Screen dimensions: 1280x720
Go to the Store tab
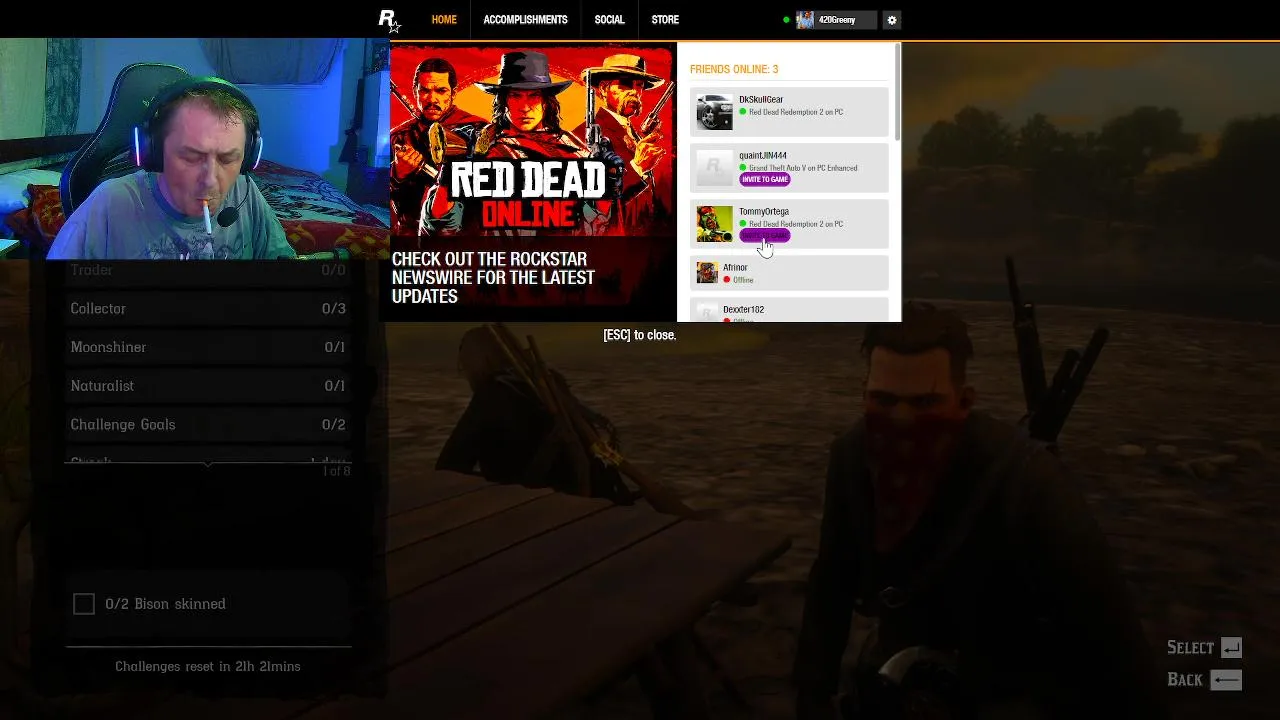click(x=665, y=20)
